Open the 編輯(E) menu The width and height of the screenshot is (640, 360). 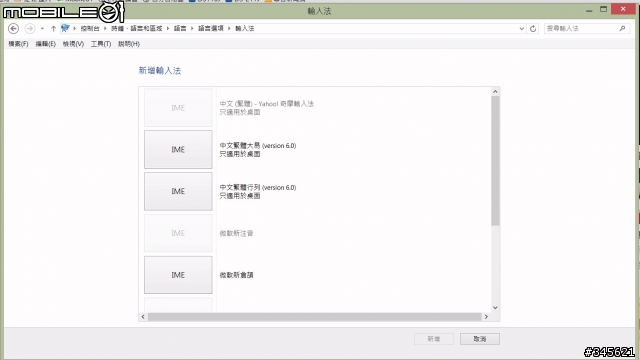[x=45, y=44]
